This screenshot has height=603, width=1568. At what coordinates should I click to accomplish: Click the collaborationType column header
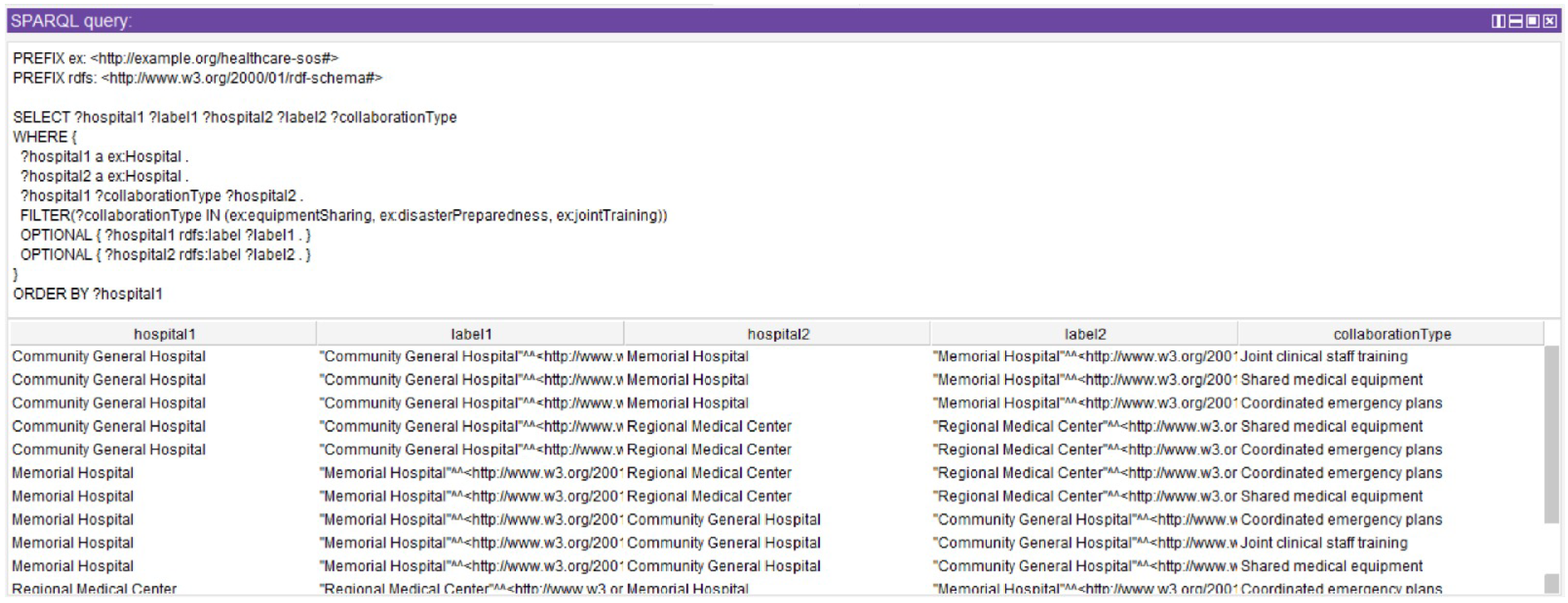1391,334
